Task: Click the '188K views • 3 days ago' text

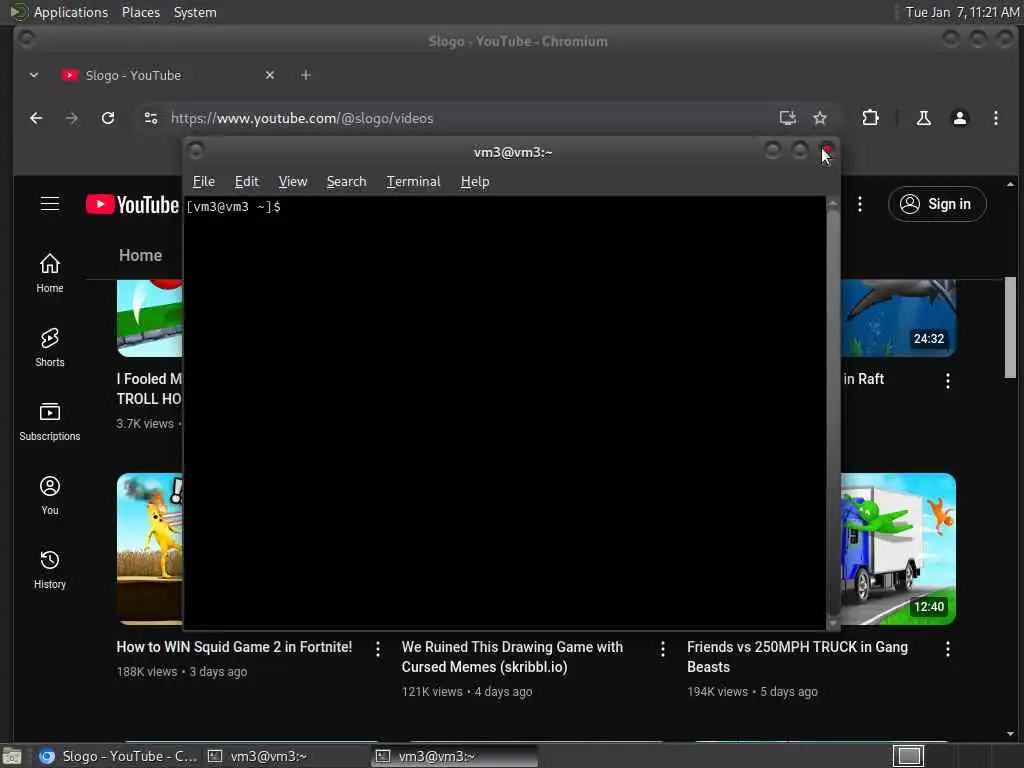Action: tap(182, 671)
